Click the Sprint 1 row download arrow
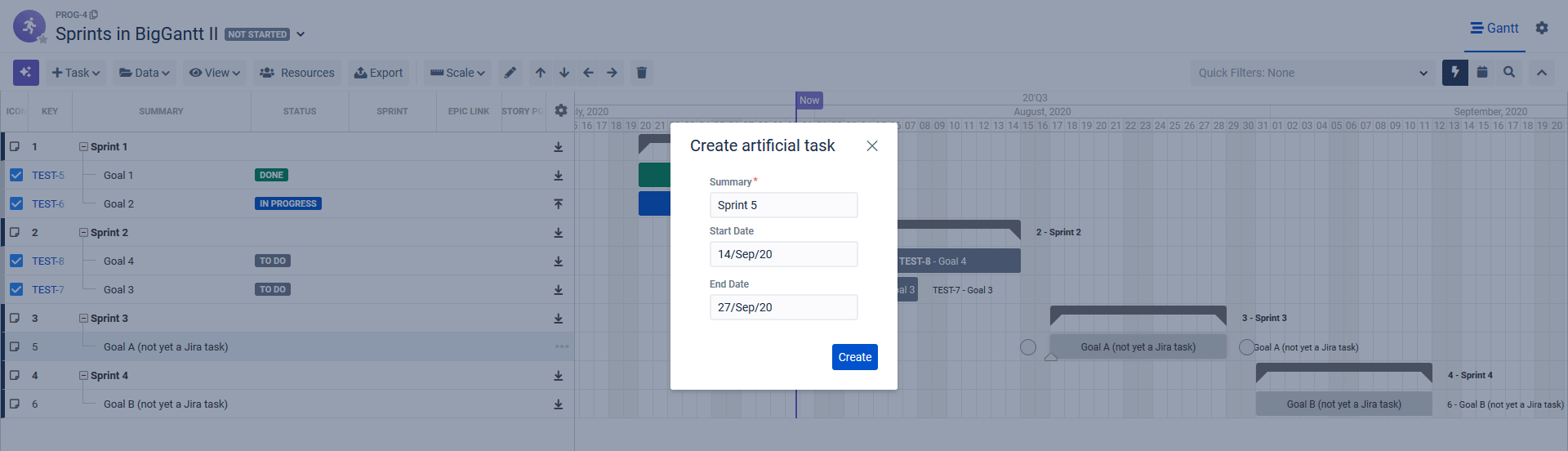Viewport: 1568px width, 451px height. click(x=559, y=147)
